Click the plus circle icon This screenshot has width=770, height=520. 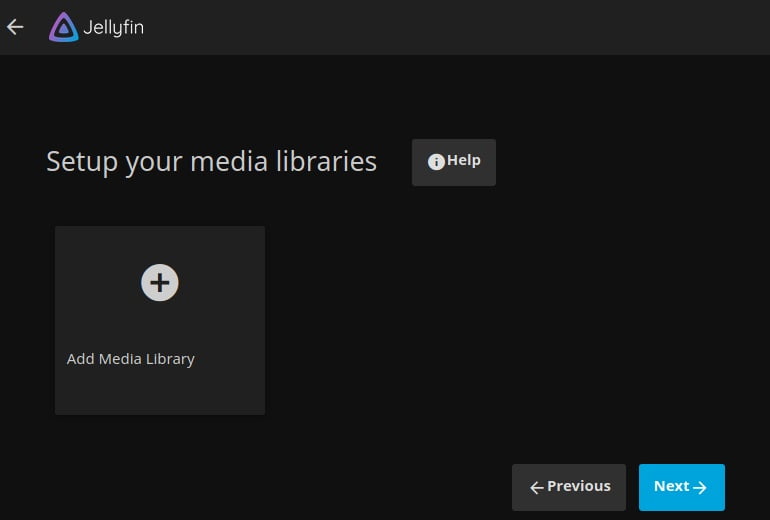(159, 283)
